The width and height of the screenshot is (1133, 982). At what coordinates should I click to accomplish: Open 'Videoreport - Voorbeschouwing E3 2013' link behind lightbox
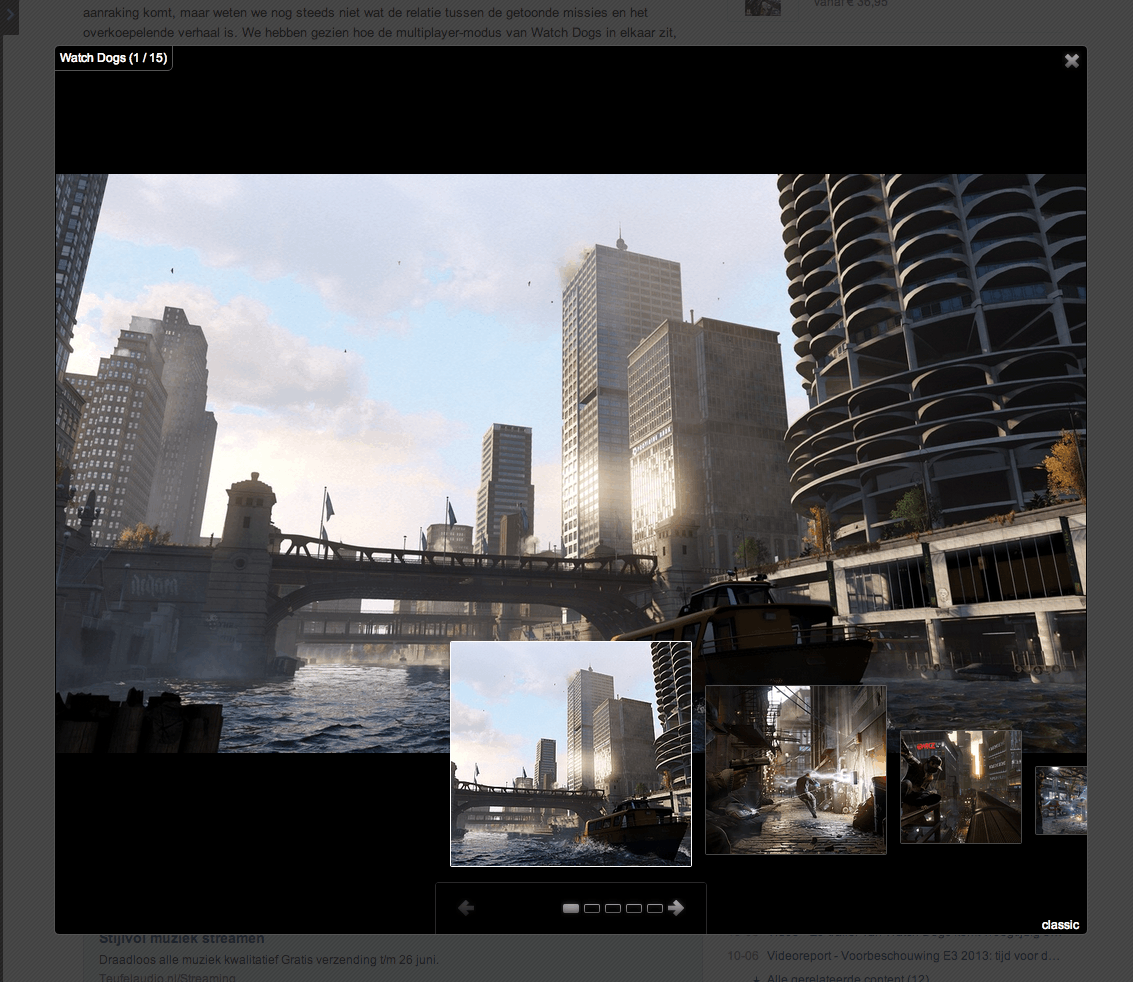913,955
